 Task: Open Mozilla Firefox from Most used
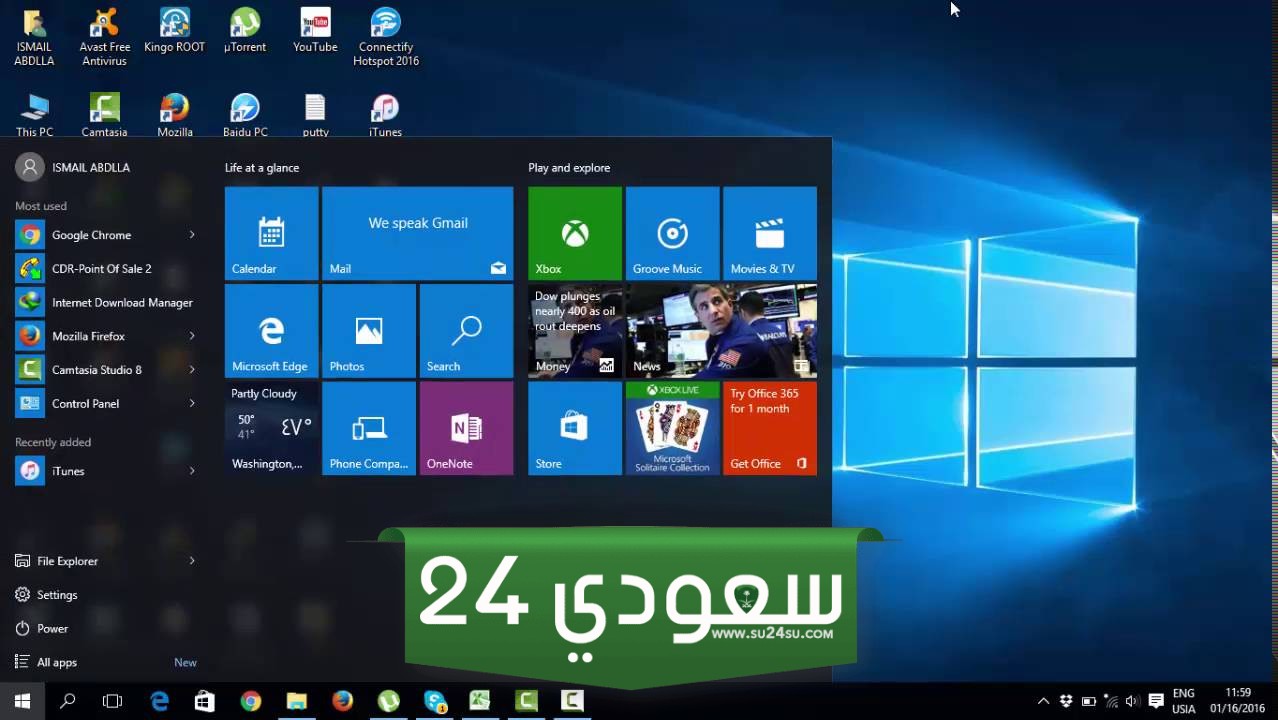click(106, 336)
